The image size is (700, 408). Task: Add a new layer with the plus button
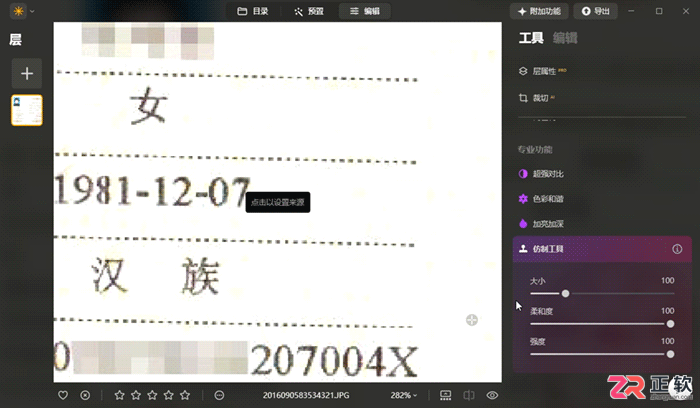[x=27, y=73]
